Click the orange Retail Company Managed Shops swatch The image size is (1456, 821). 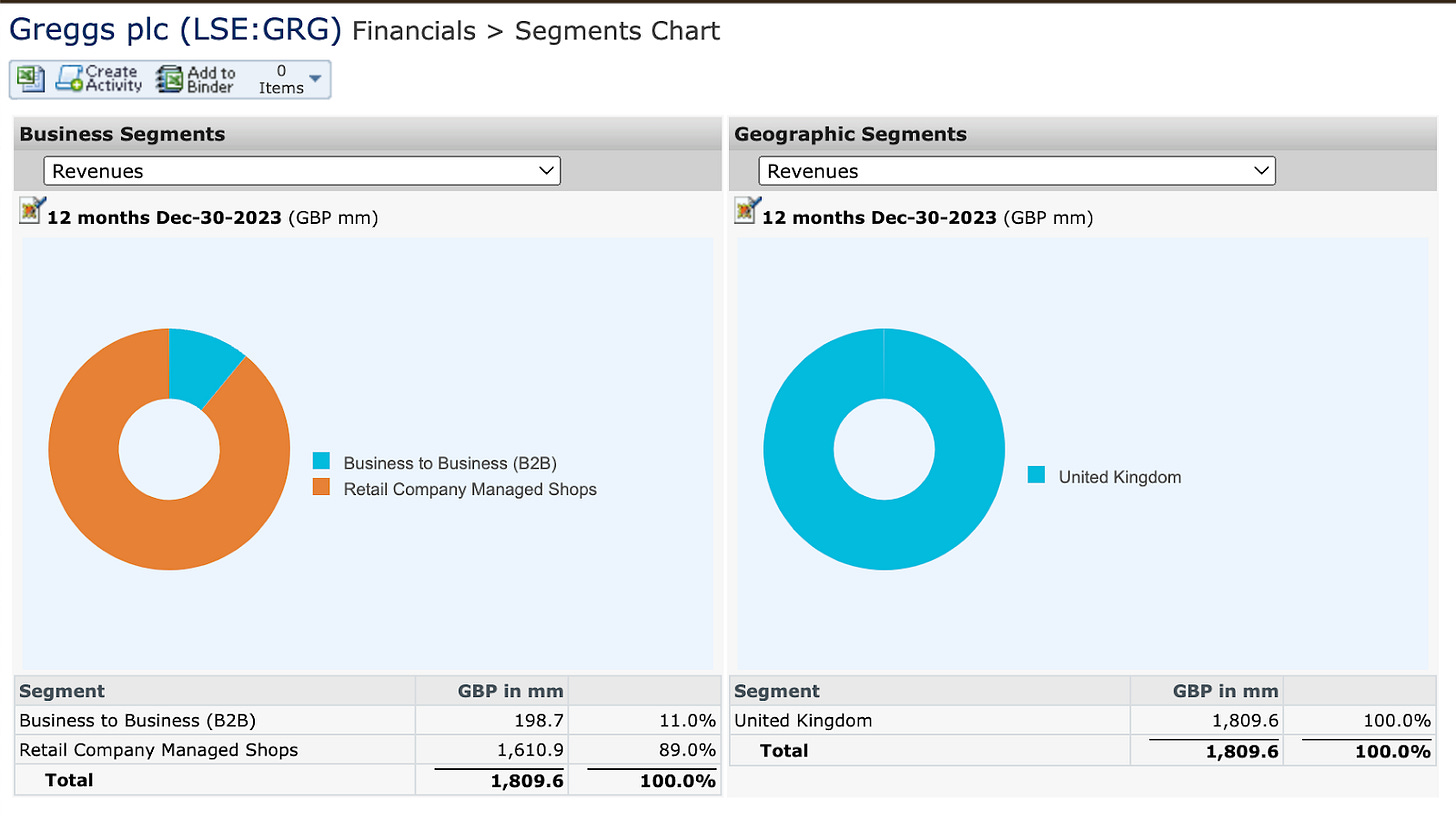(321, 488)
